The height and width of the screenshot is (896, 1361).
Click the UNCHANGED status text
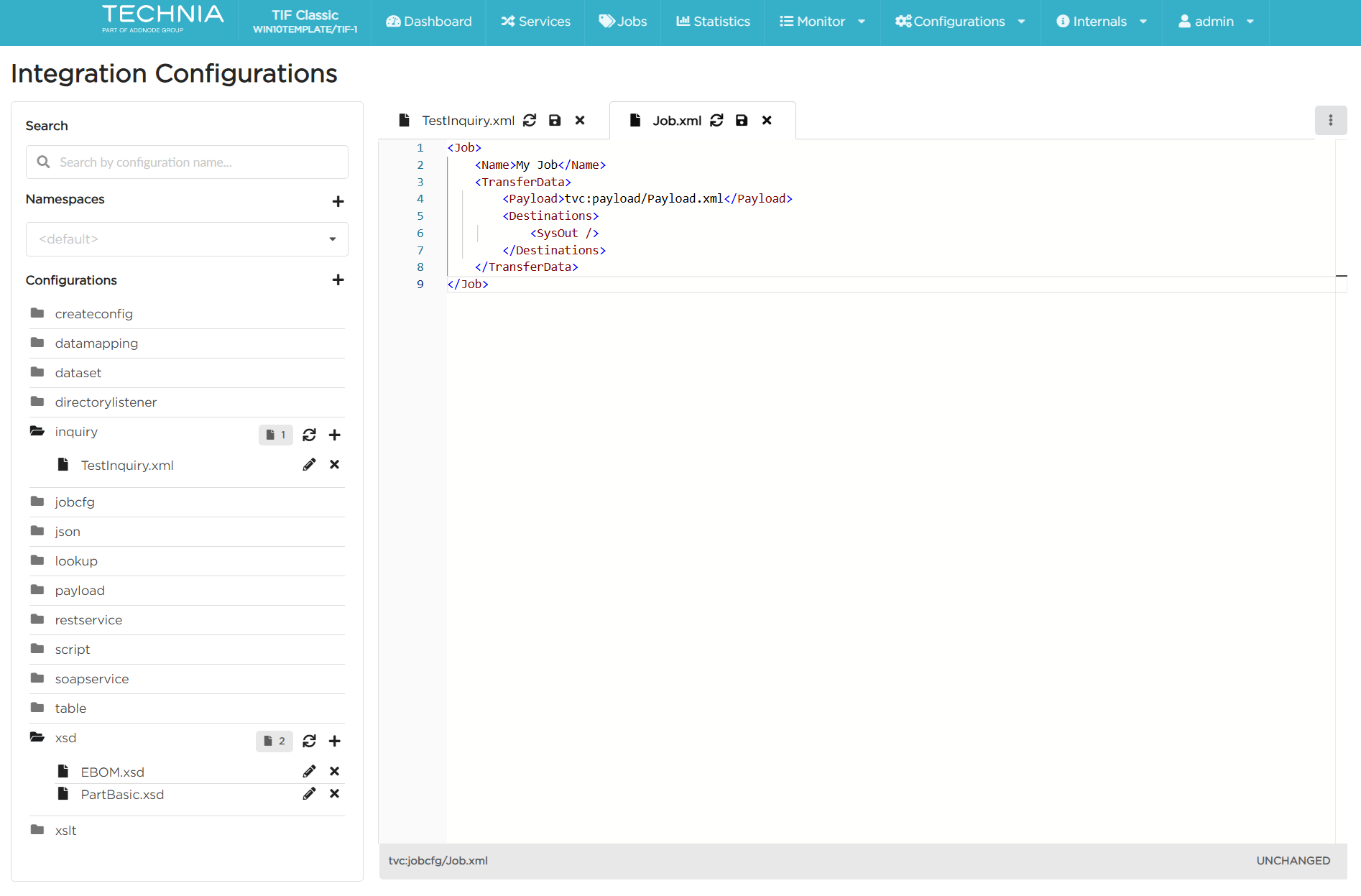[x=1293, y=860]
